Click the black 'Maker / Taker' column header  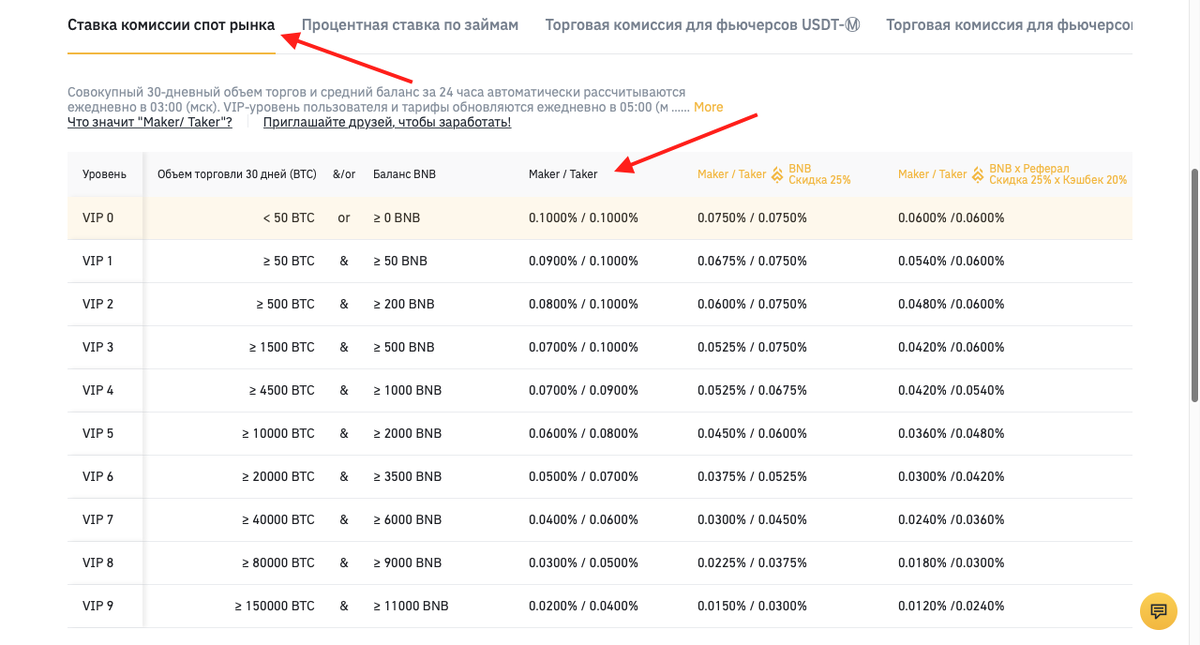563,174
